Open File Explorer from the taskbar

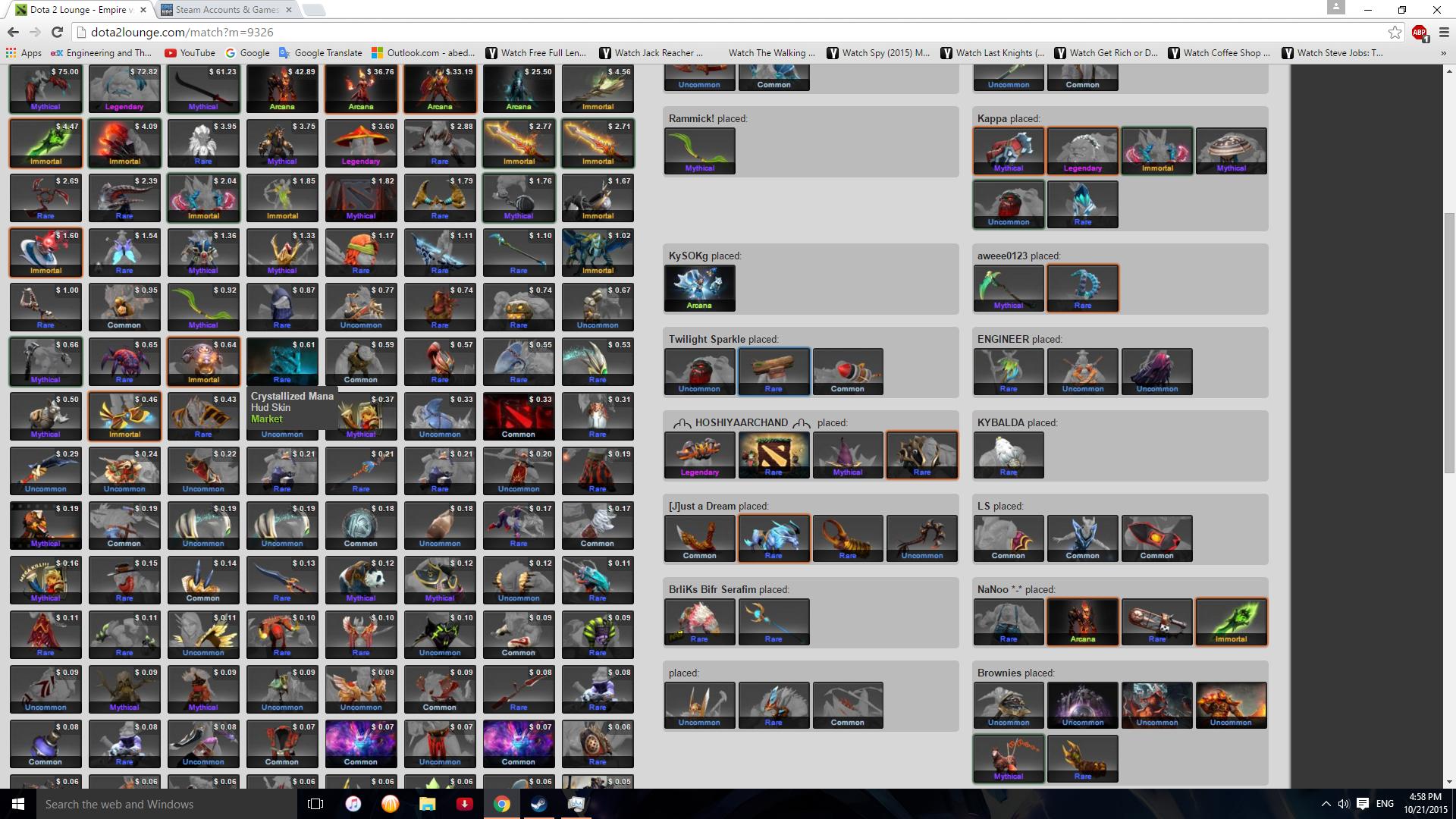point(428,804)
